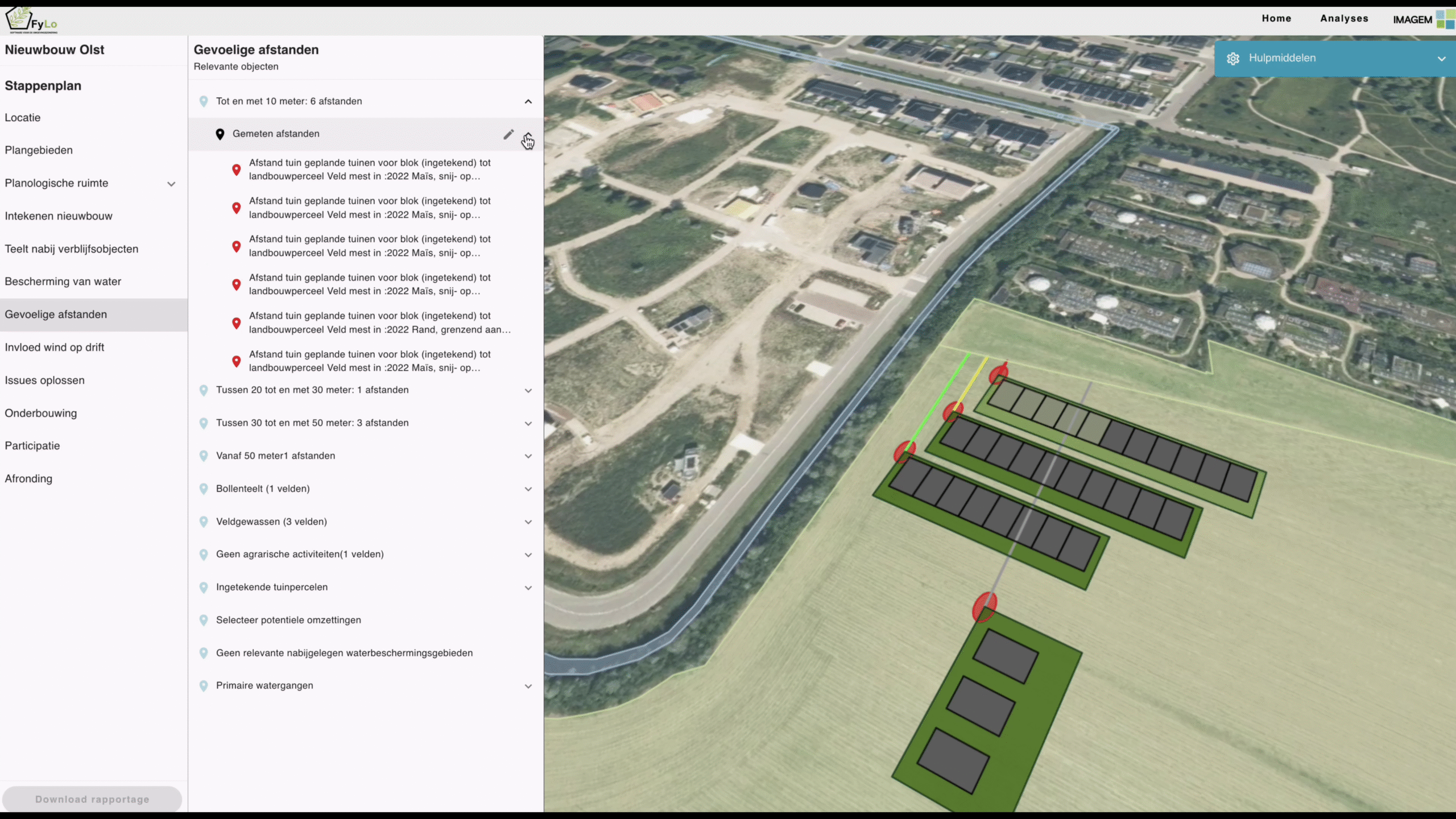The height and width of the screenshot is (819, 1456).
Task: Open the Analyses menu item
Action: click(1344, 18)
